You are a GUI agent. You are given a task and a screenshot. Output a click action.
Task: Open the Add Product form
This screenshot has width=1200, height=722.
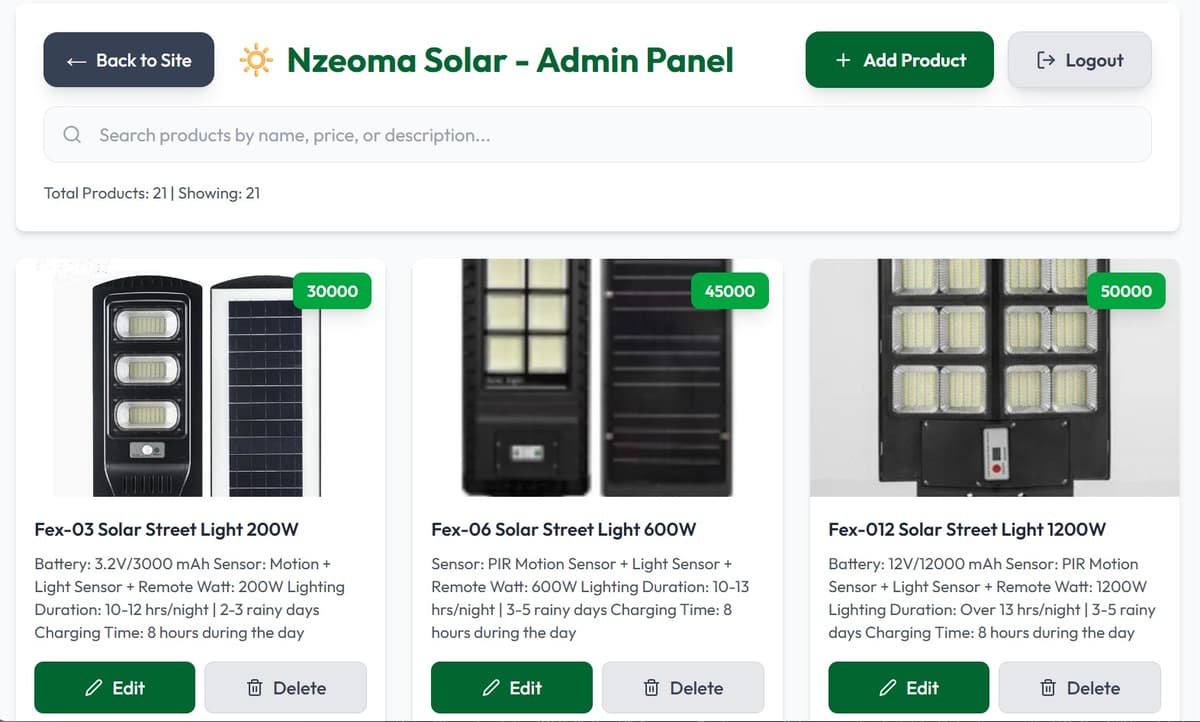[x=899, y=59]
